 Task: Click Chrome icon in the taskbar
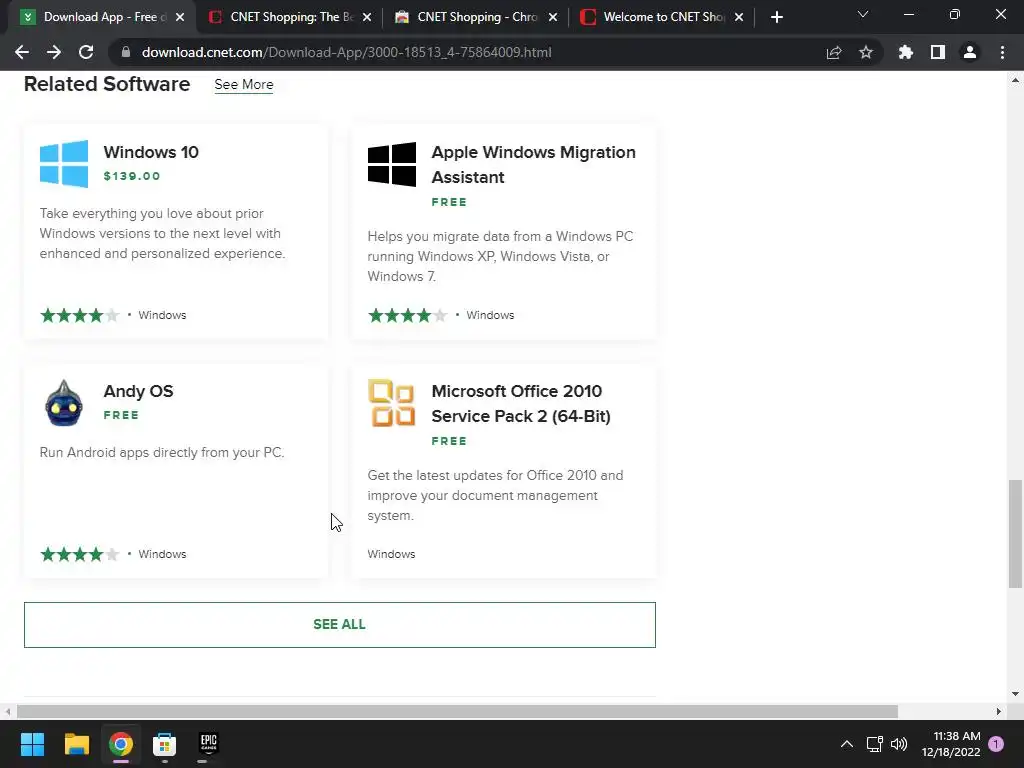121,744
